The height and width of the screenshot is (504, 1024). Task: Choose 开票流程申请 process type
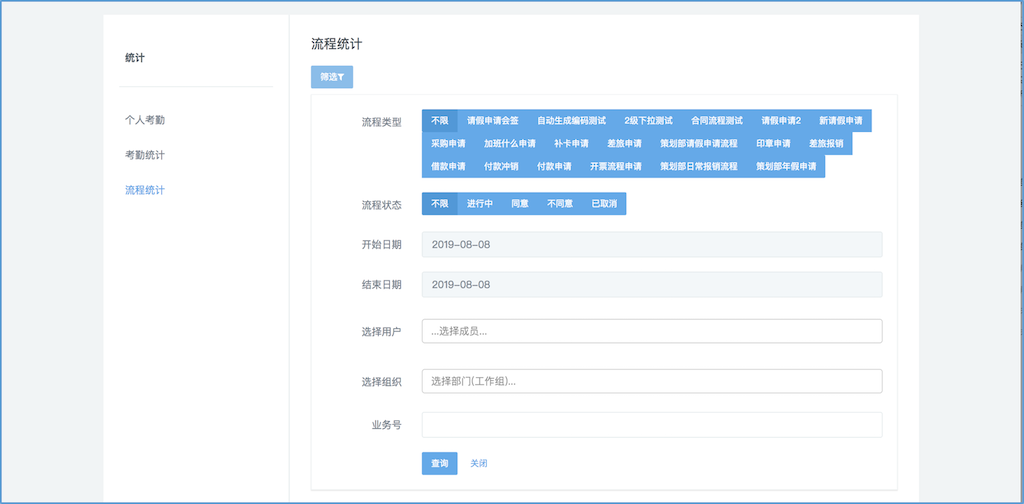click(x=615, y=166)
